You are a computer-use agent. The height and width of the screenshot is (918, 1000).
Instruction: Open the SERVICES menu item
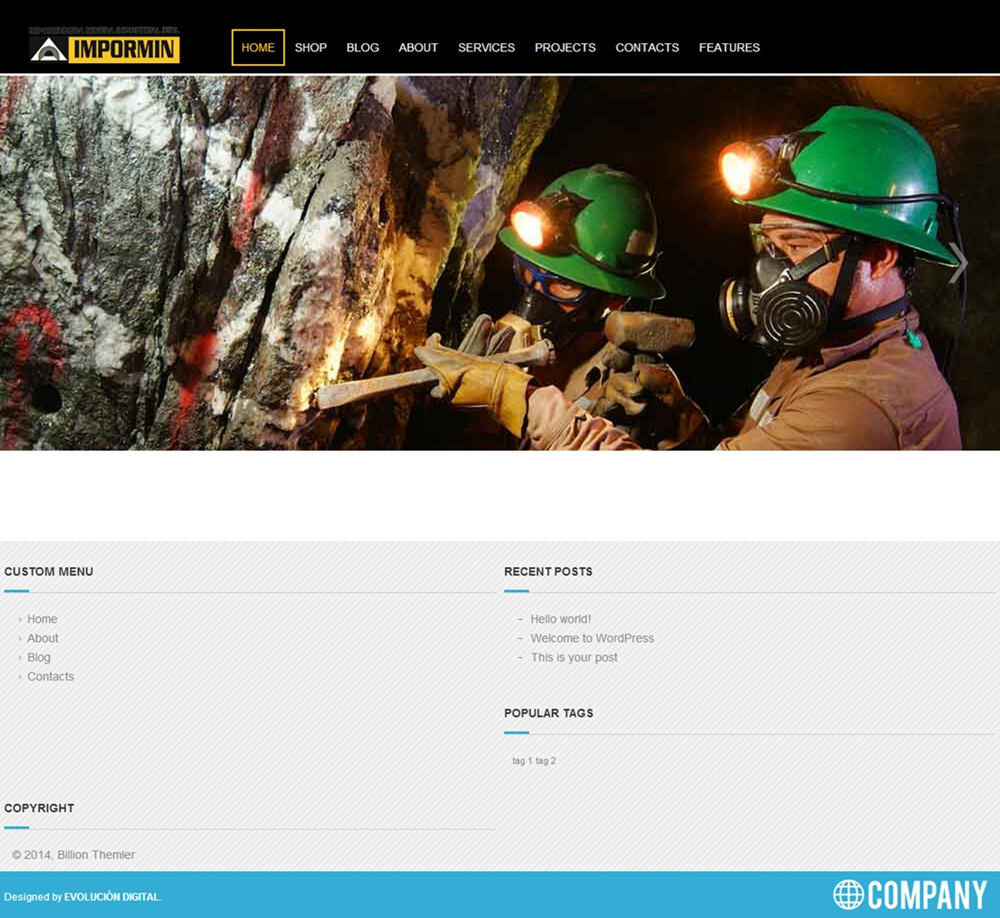[x=486, y=47]
